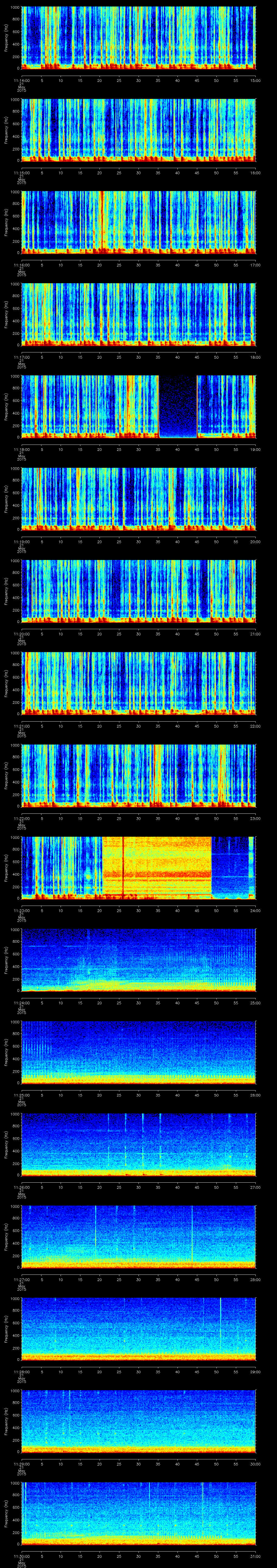Click the "11:26:00" start time label
Screen dimensions: 277x1568
click(x=22, y=1187)
